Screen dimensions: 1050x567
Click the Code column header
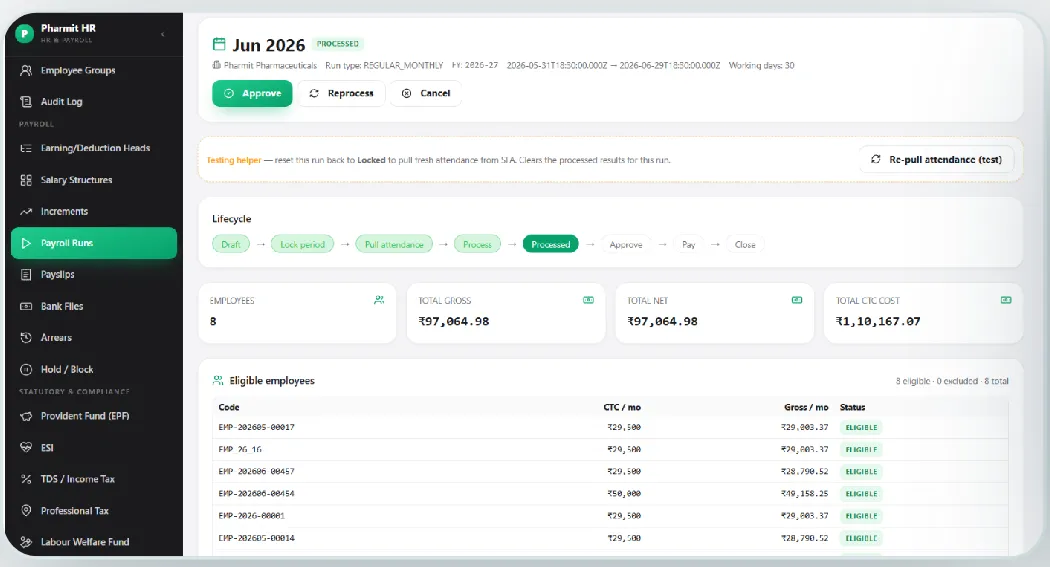[x=228, y=407]
